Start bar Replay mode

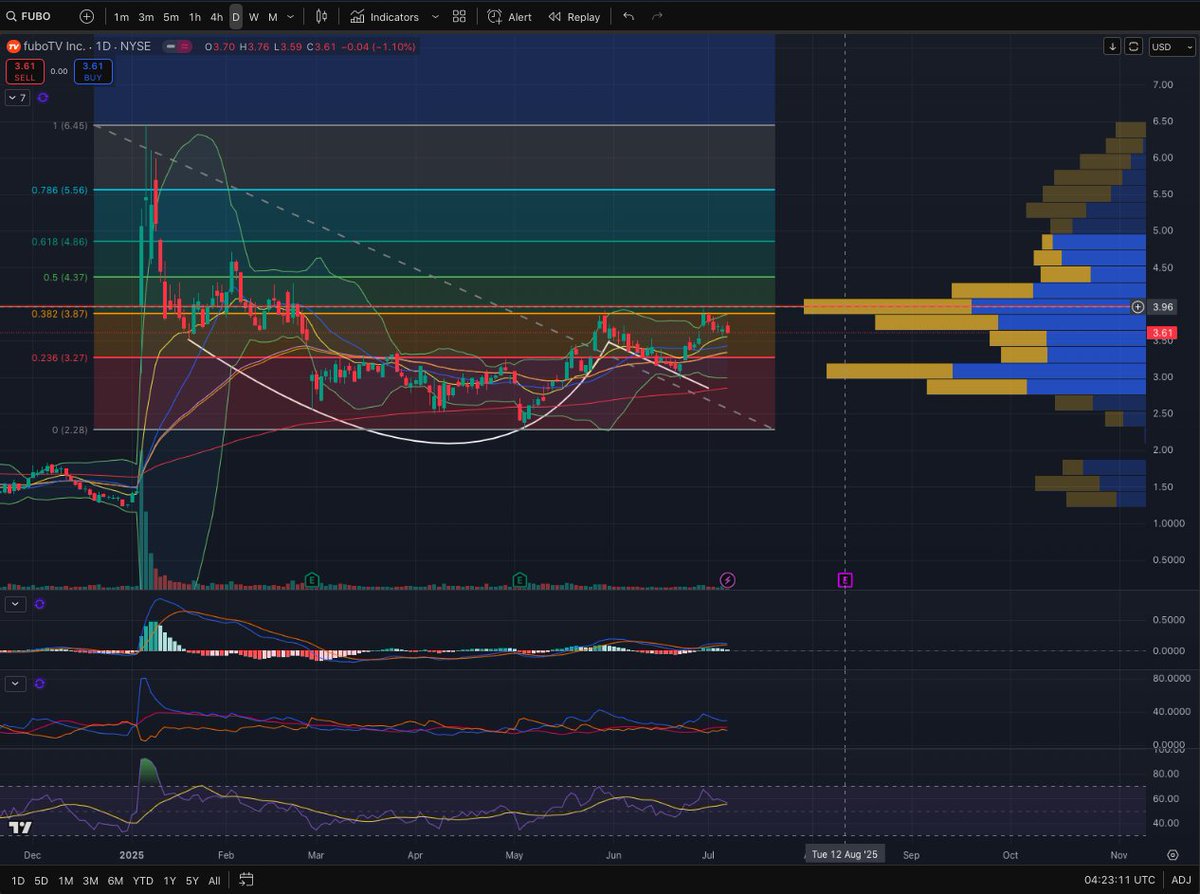[x=574, y=17]
